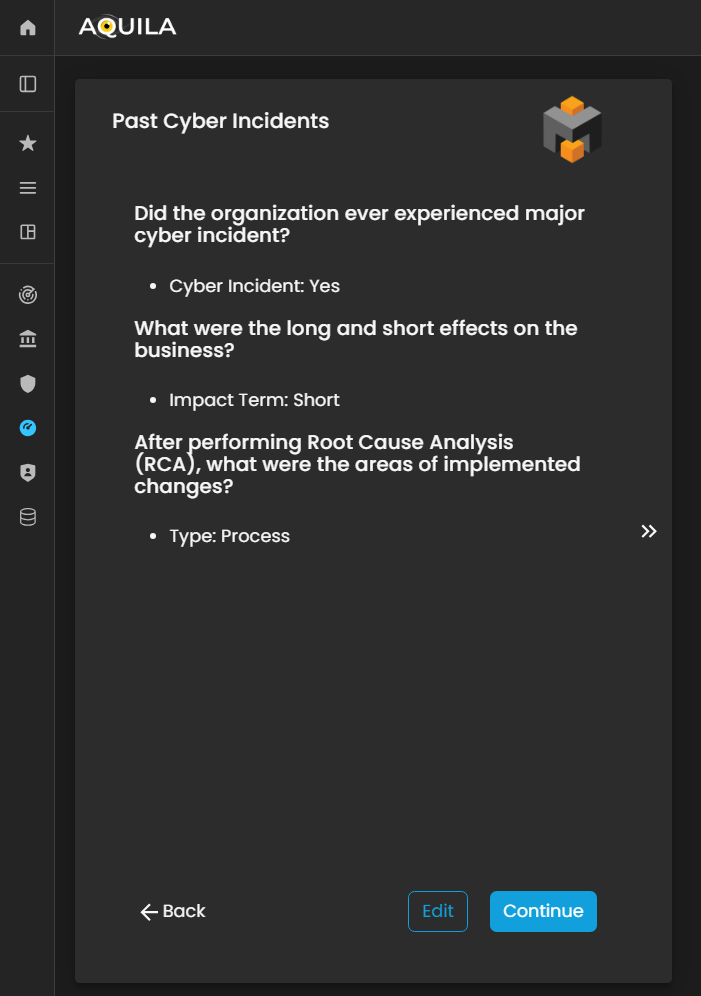The image size is (701, 996).
Task: Expand using the double chevron arrow
Action: tap(649, 531)
